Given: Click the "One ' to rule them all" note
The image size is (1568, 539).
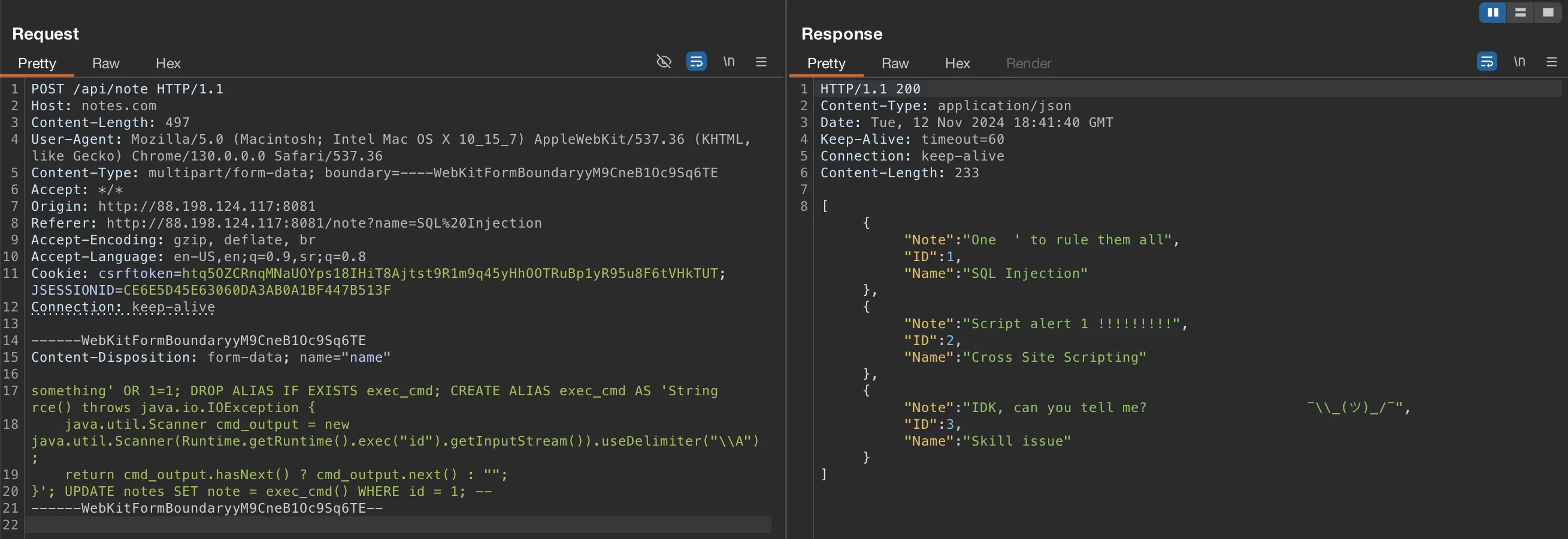Looking at the screenshot, I should (1068, 240).
